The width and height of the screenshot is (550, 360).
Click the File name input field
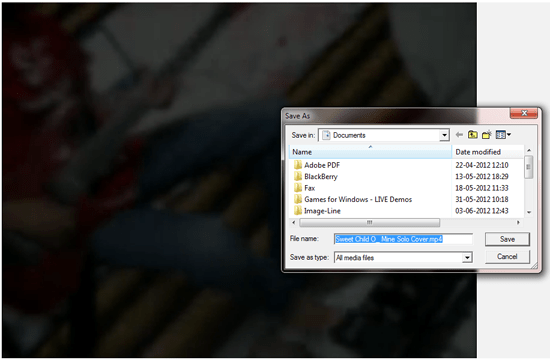click(x=403, y=239)
